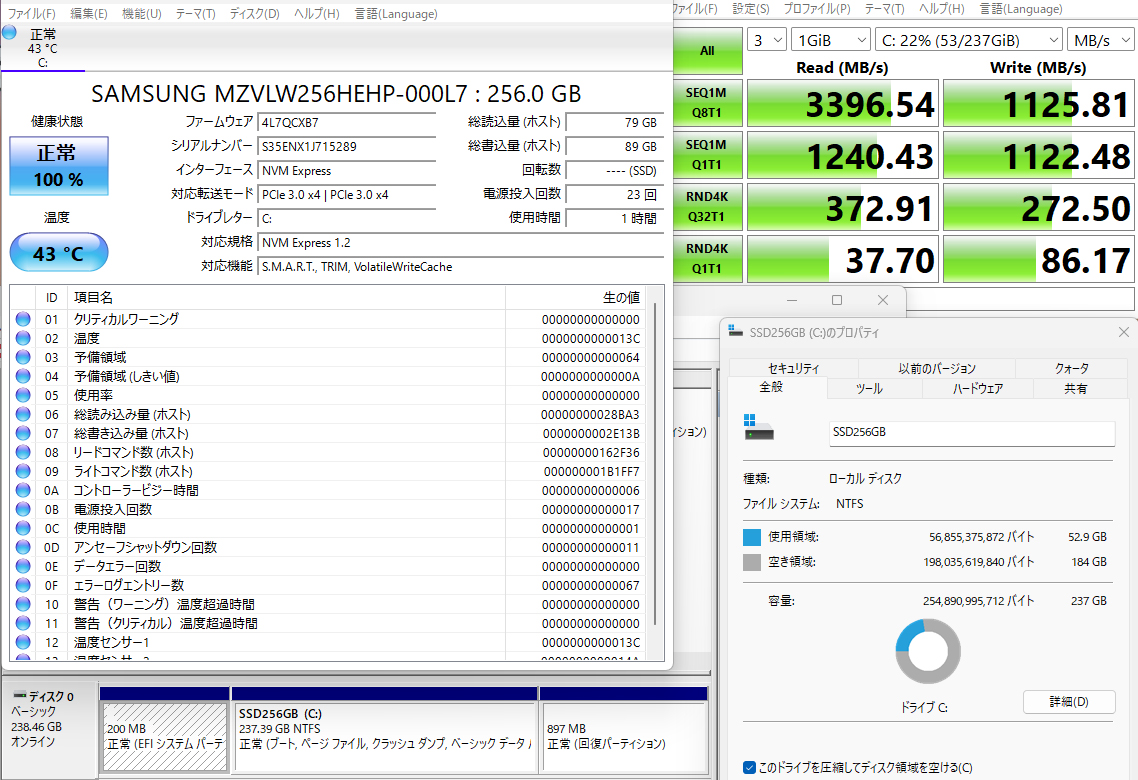Click status circle for アンセーフシャットダウン回数 row
The height and width of the screenshot is (780, 1138).
click(x=23, y=547)
